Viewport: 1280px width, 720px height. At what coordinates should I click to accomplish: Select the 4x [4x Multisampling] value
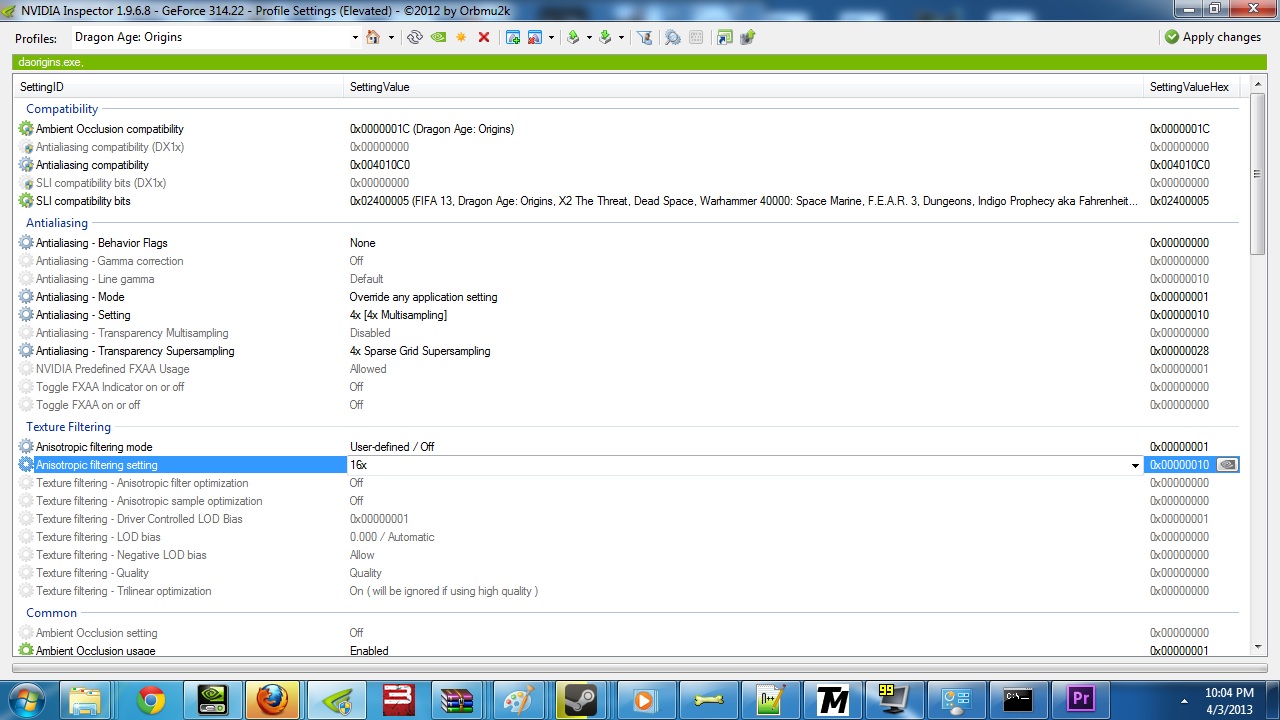tap(398, 315)
